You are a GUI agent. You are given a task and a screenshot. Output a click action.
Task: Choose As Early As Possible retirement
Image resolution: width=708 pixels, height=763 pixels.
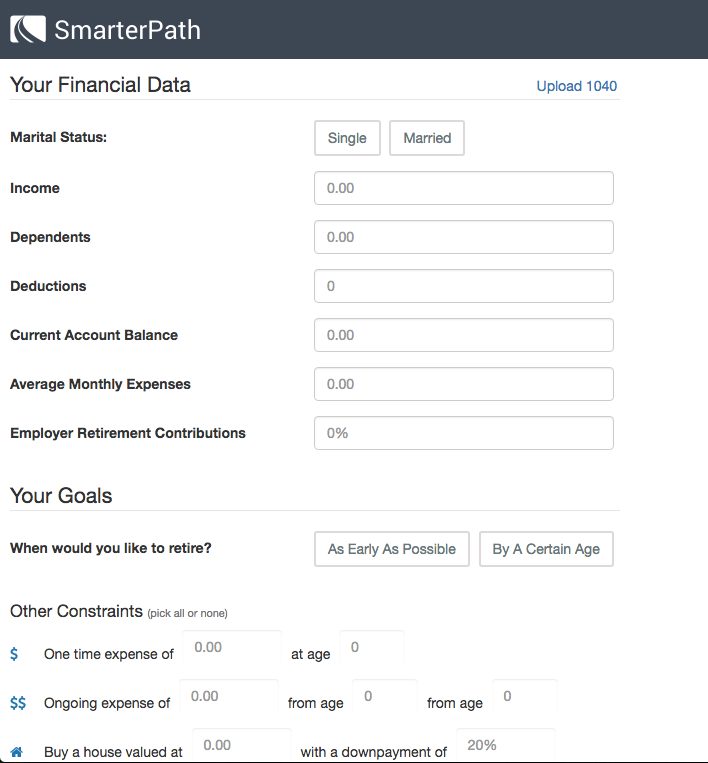click(x=392, y=549)
